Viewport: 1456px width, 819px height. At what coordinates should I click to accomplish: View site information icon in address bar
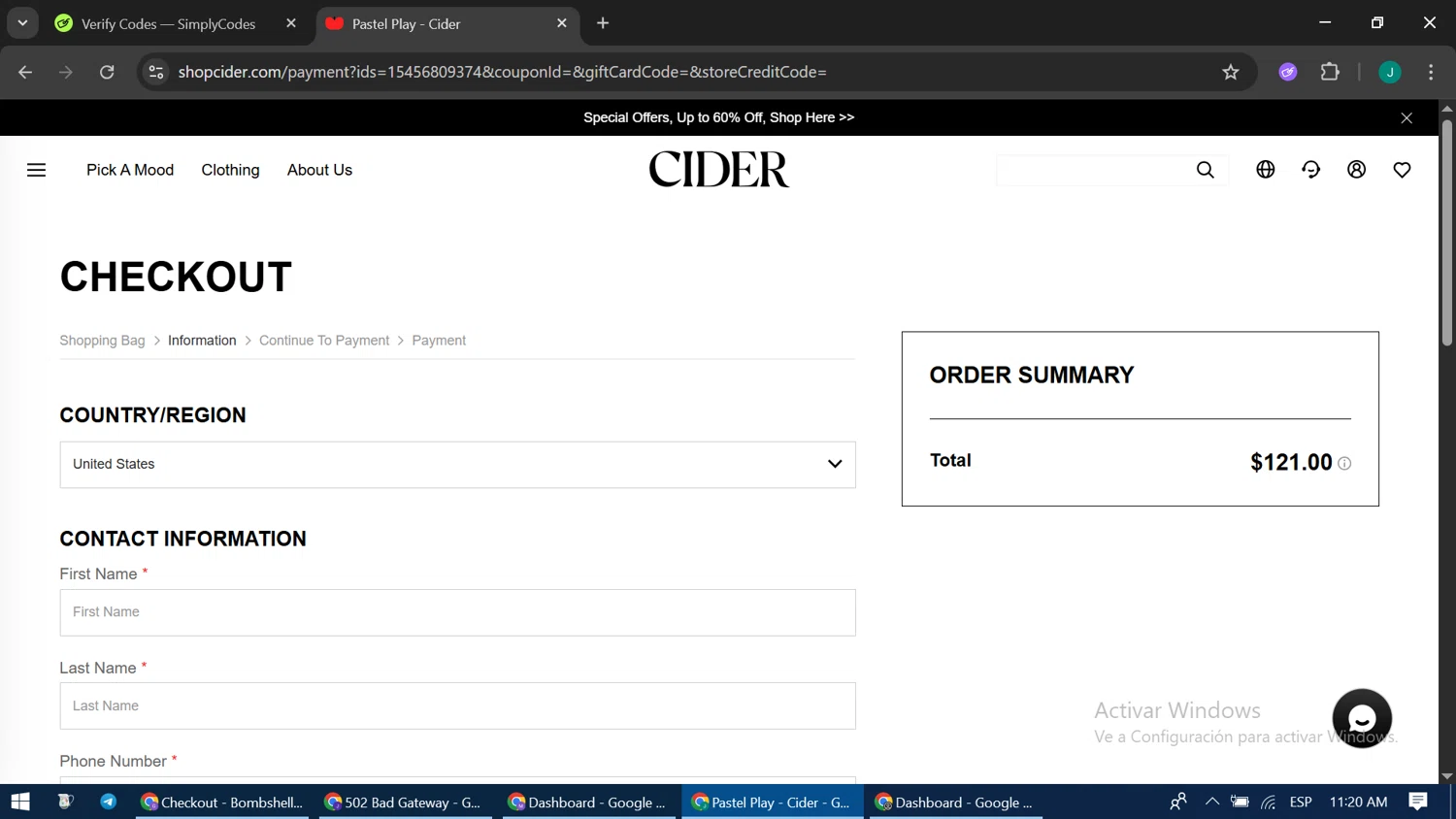click(156, 72)
